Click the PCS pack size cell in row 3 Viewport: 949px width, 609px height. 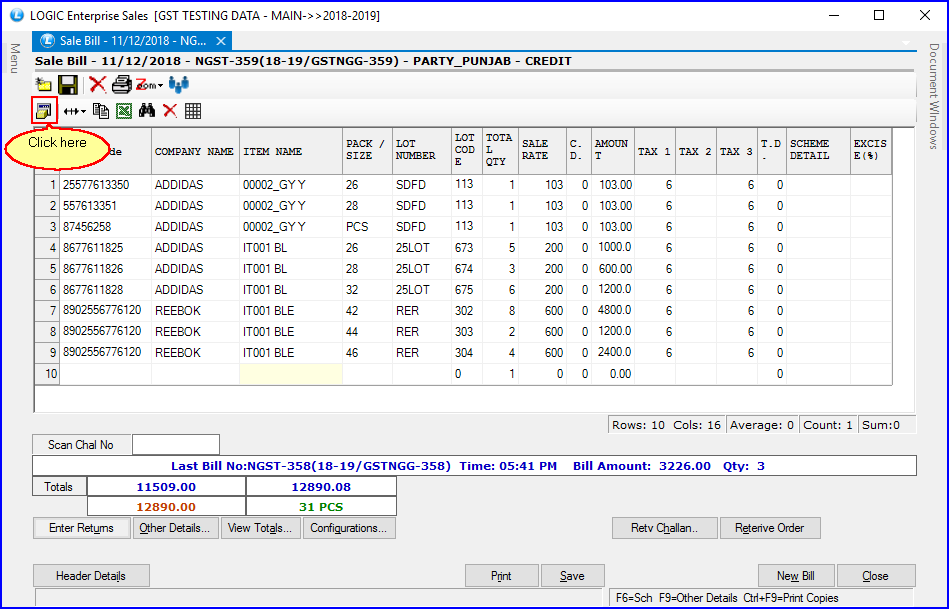(x=367, y=227)
